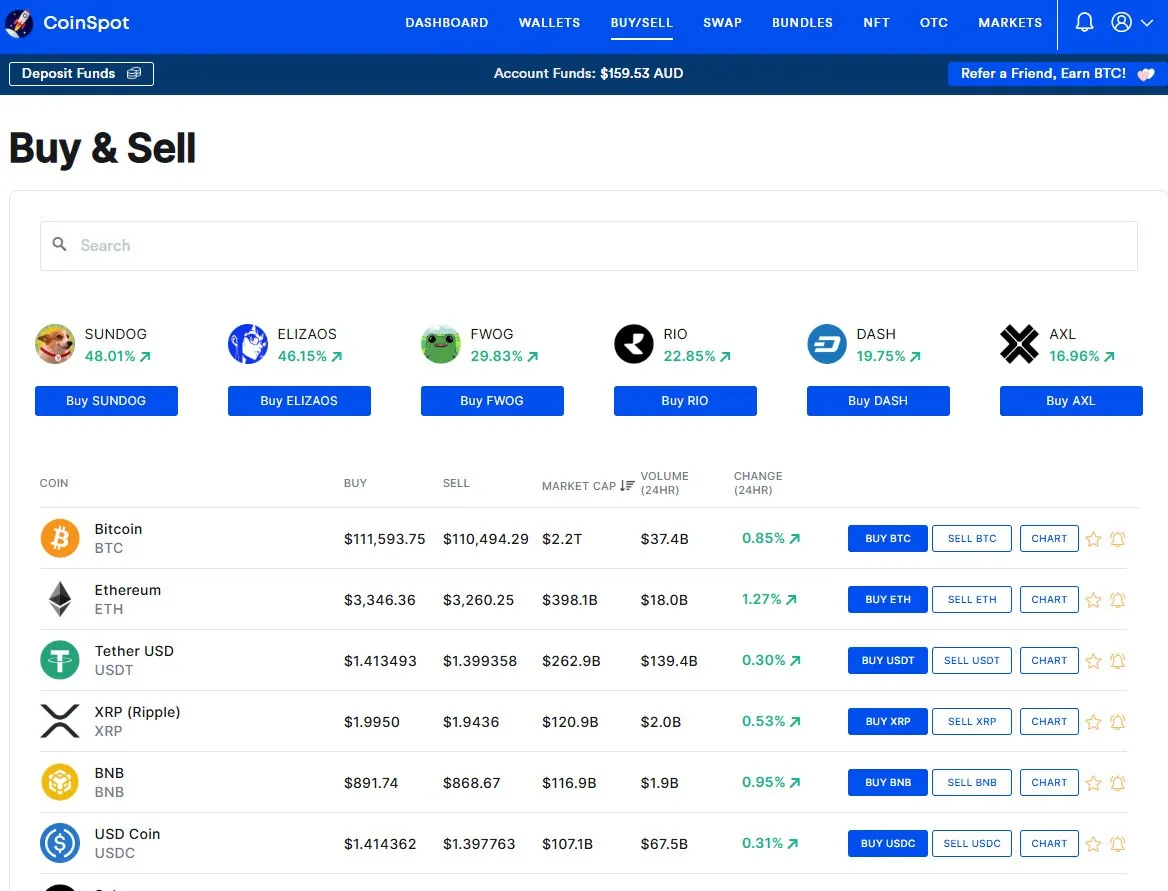1168x891 pixels.
Task: Click the CoinSpot rocket logo
Action: 19,23
